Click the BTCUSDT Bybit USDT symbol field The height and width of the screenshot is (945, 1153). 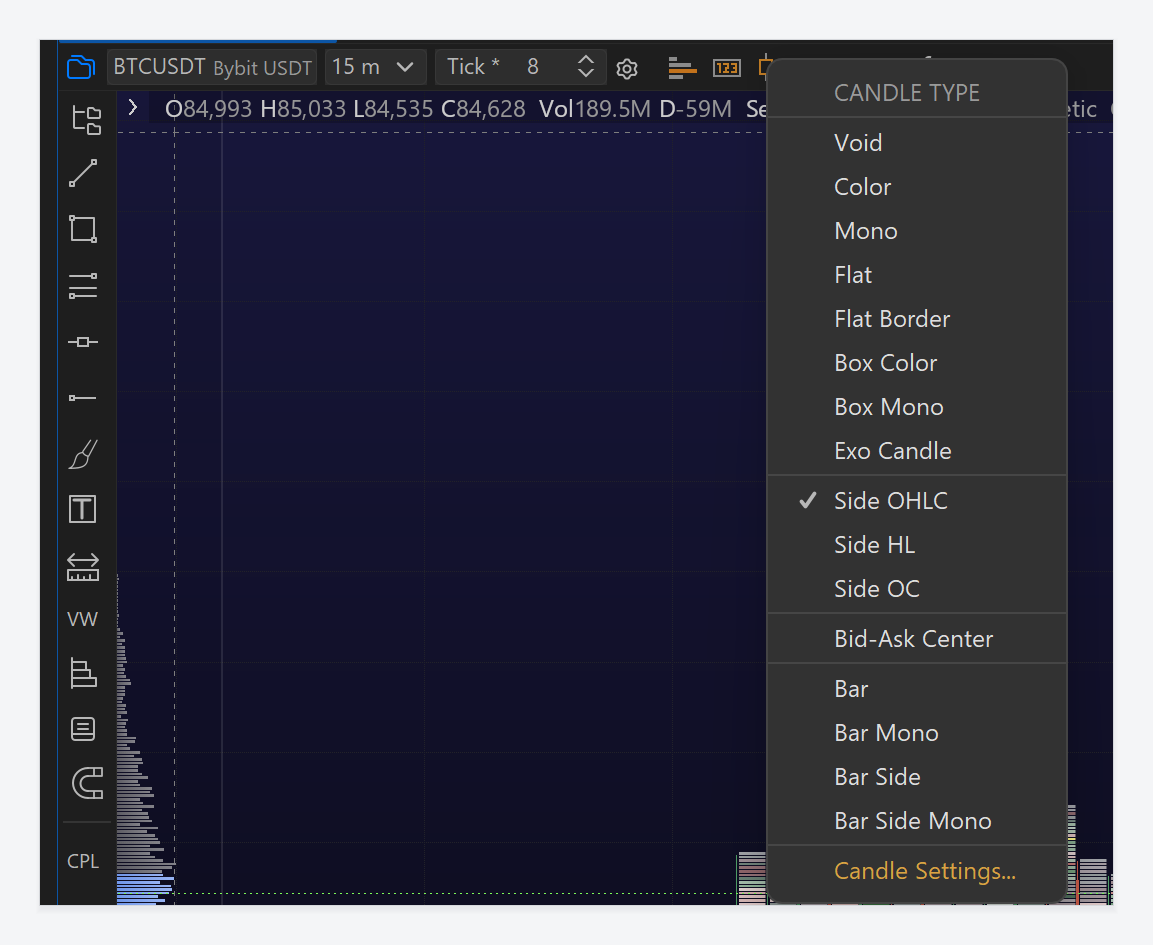(x=212, y=67)
